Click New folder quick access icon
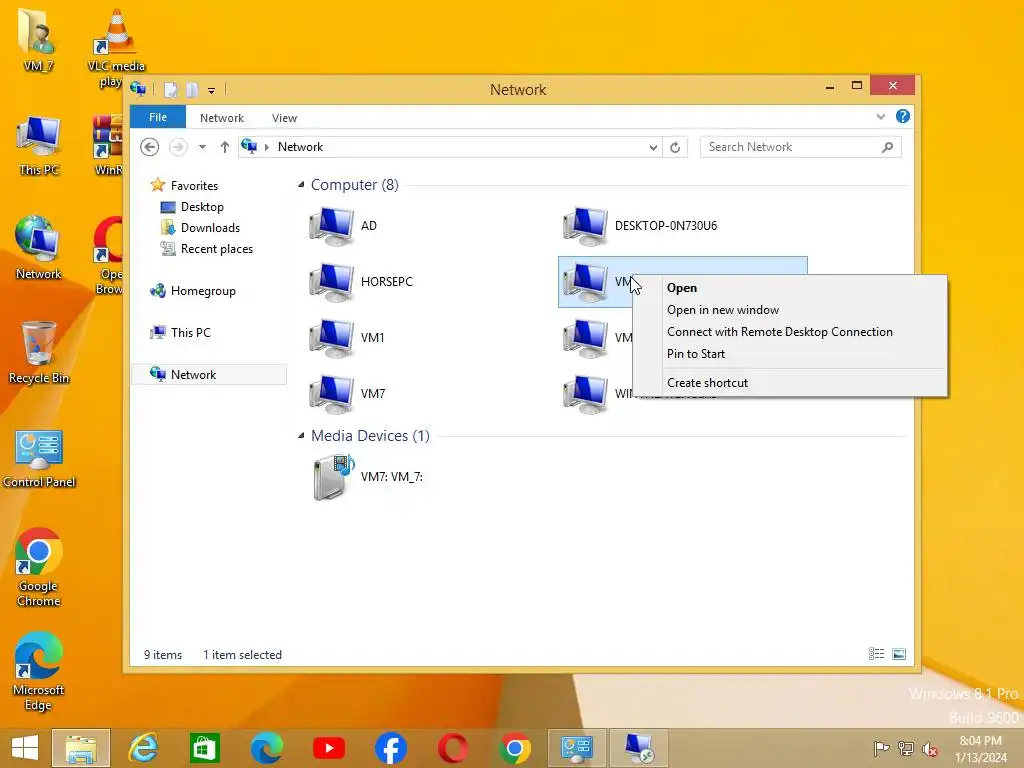This screenshot has width=1024, height=768. tap(192, 89)
